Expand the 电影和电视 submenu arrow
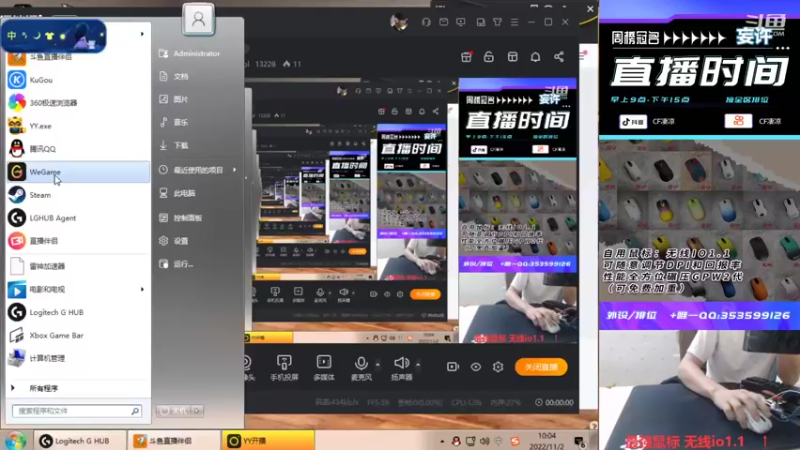The image size is (800, 450). point(142,289)
